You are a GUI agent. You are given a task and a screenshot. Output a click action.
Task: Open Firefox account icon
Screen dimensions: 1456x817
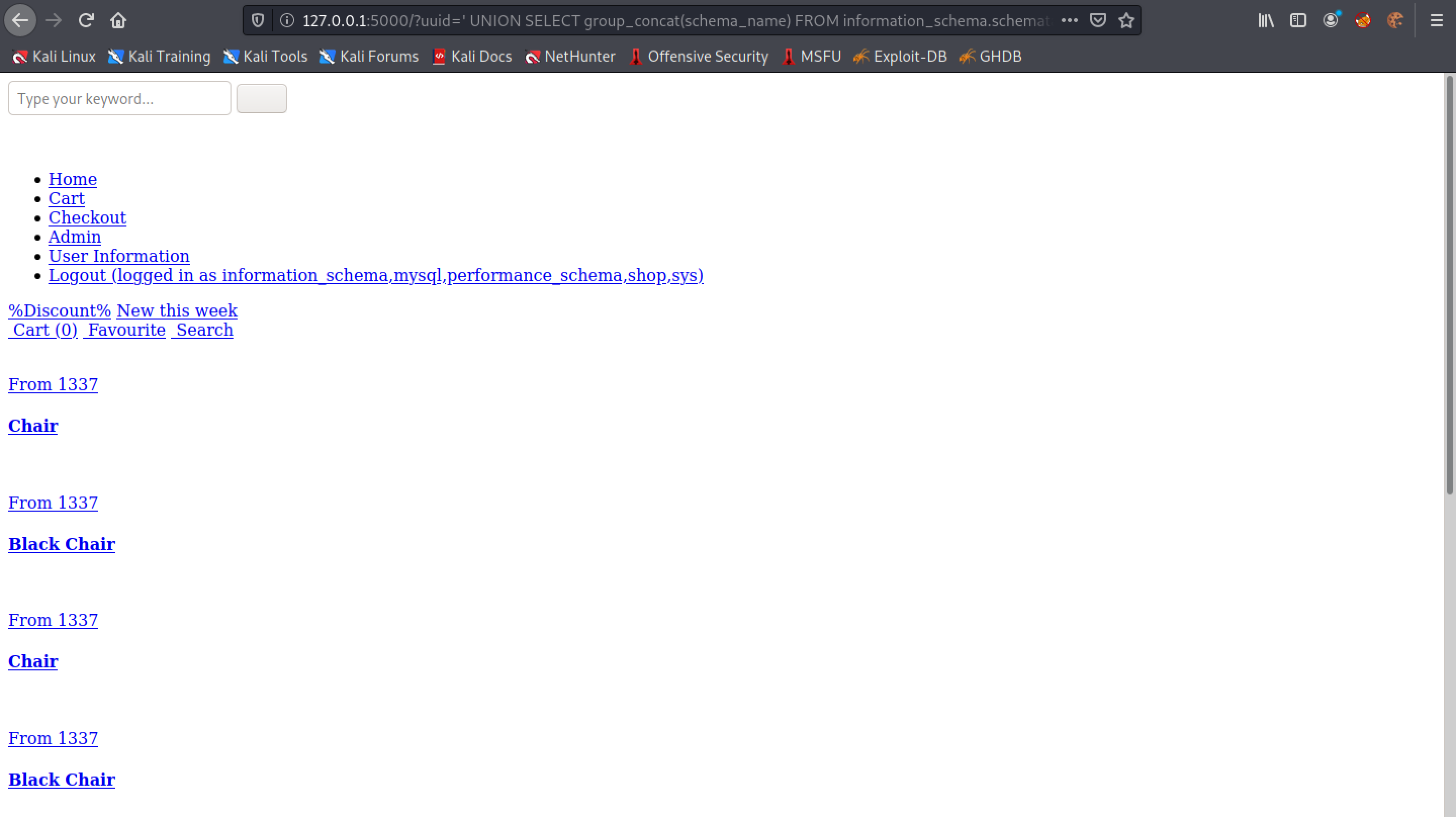point(1331,21)
